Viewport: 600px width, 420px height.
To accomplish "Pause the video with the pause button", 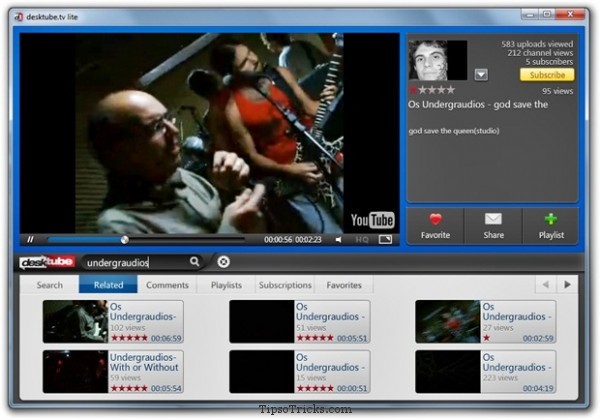I will (30, 239).
